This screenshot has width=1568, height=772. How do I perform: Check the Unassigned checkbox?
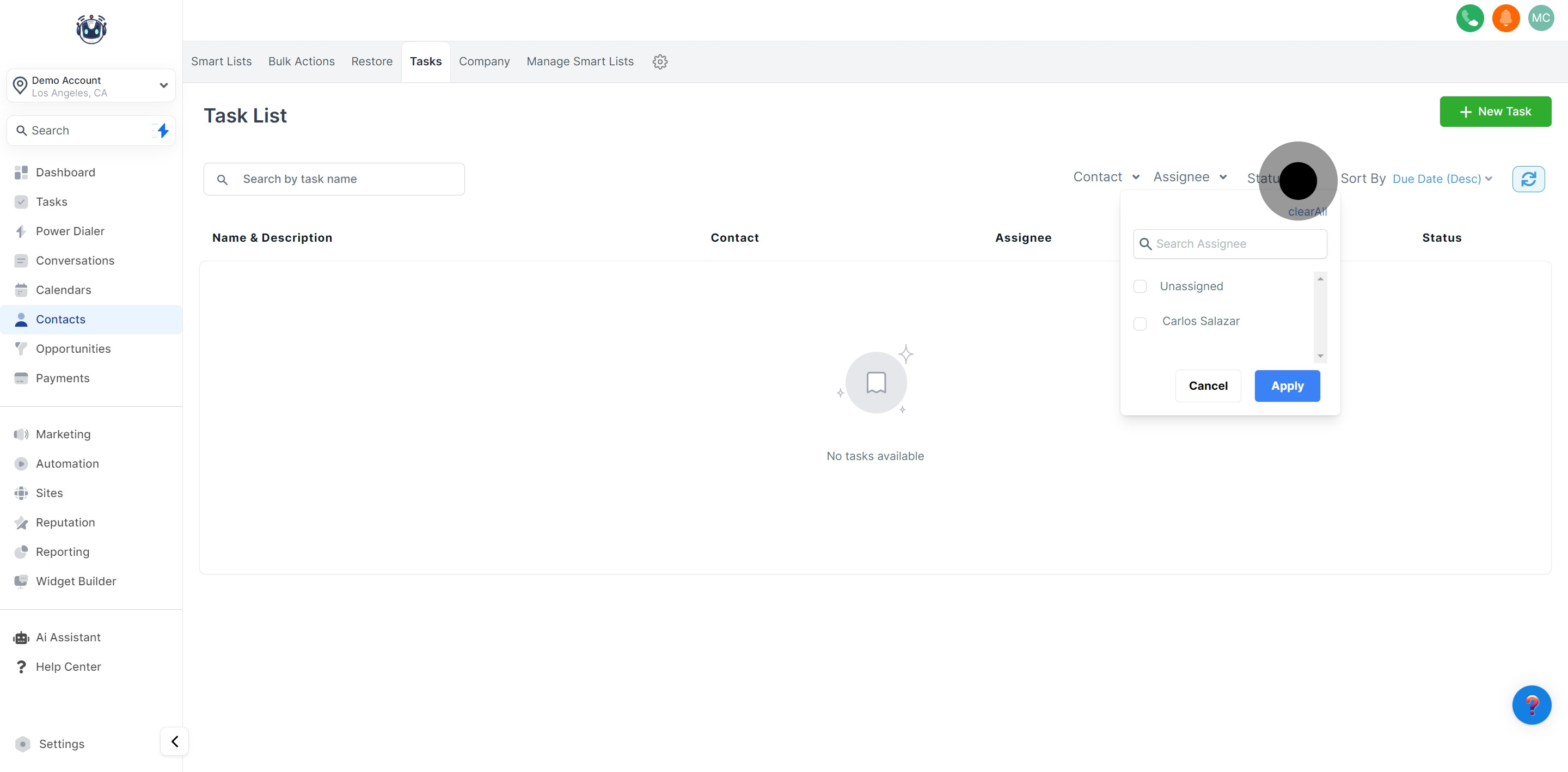[x=1140, y=286]
